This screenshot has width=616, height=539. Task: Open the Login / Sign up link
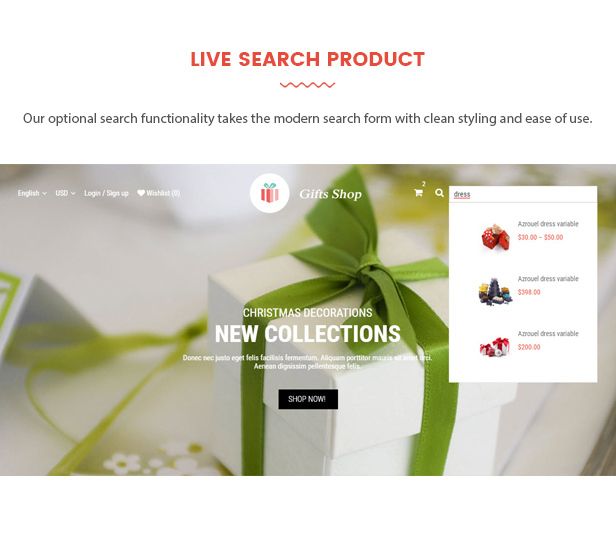[x=106, y=193]
